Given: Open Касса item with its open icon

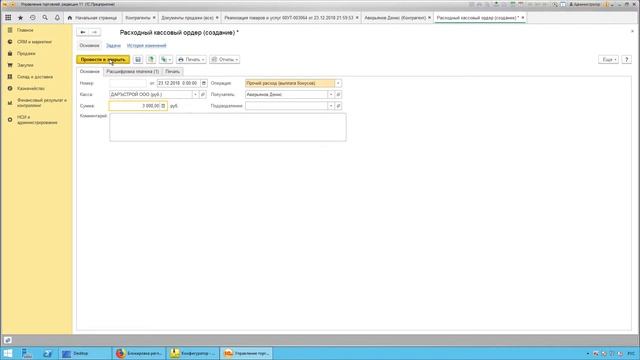Looking at the screenshot, I should pos(202,95).
